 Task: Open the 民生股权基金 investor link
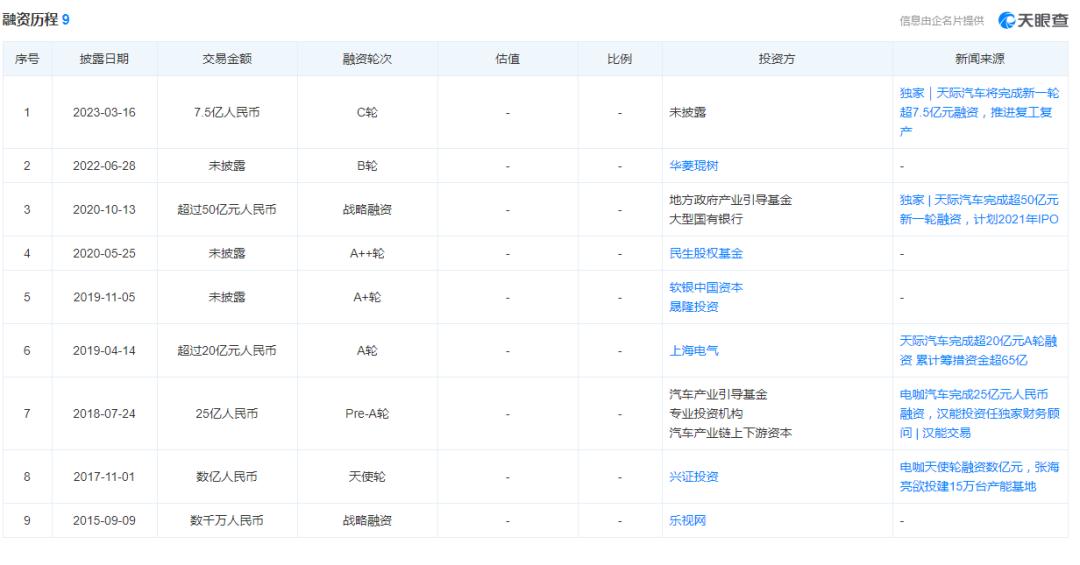tap(706, 254)
